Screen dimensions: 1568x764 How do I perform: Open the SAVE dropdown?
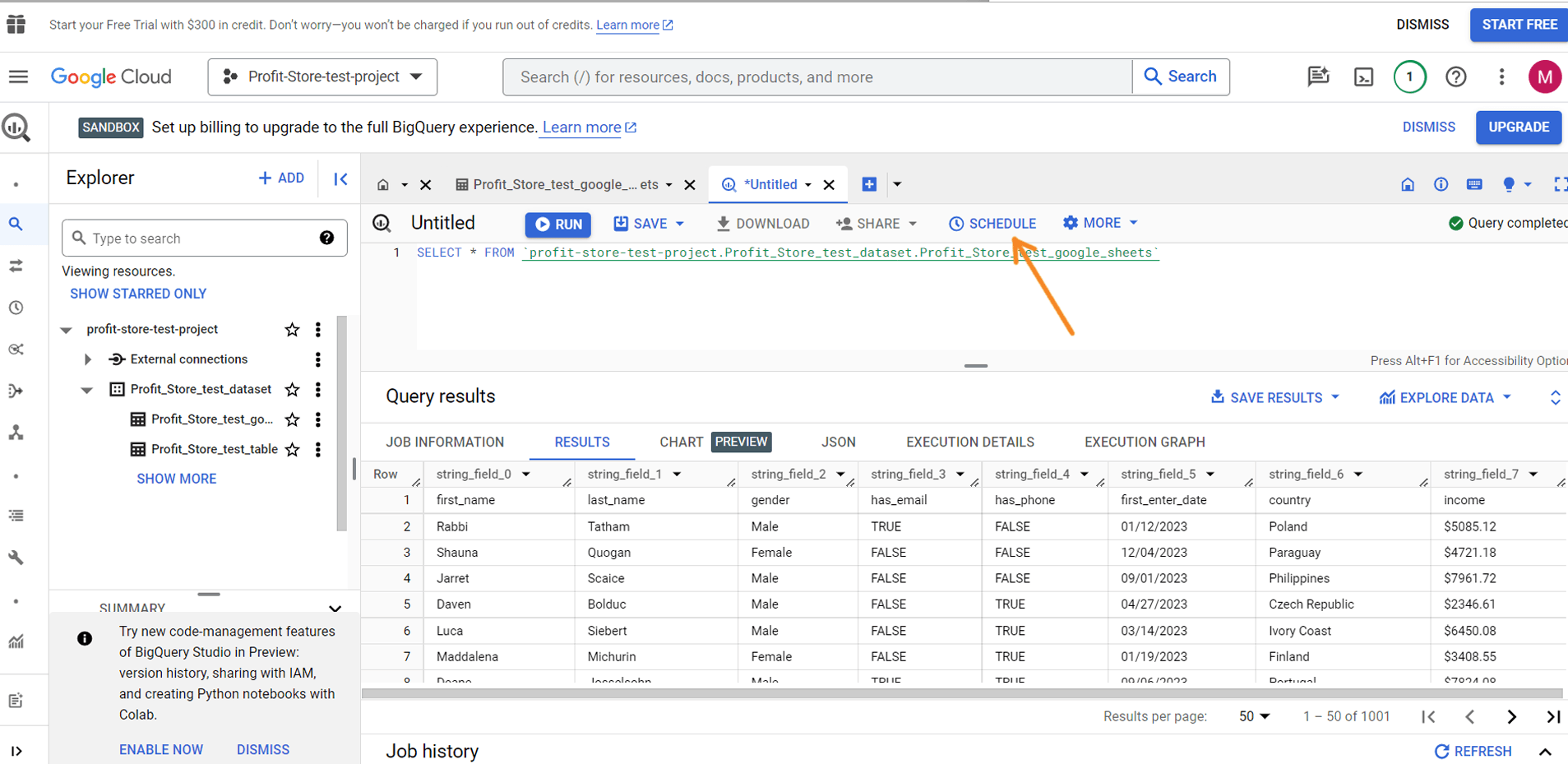649,224
